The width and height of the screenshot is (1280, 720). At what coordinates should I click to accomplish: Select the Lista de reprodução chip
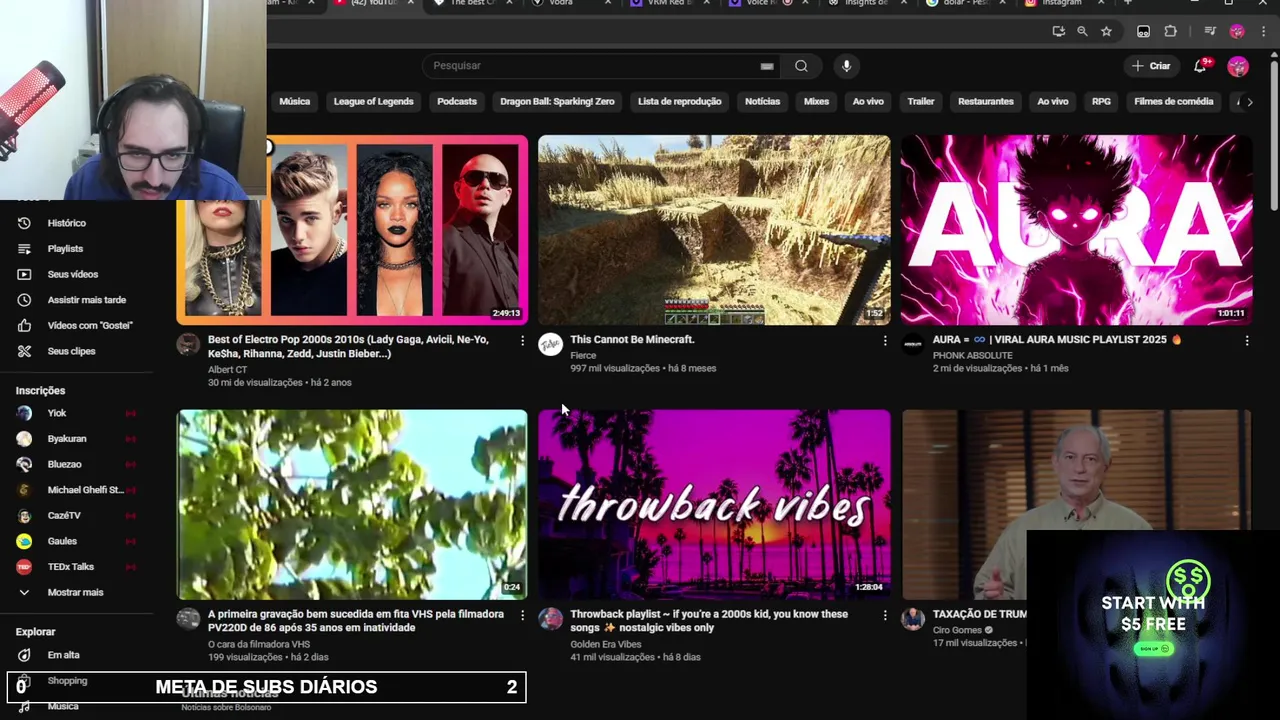pos(679,102)
